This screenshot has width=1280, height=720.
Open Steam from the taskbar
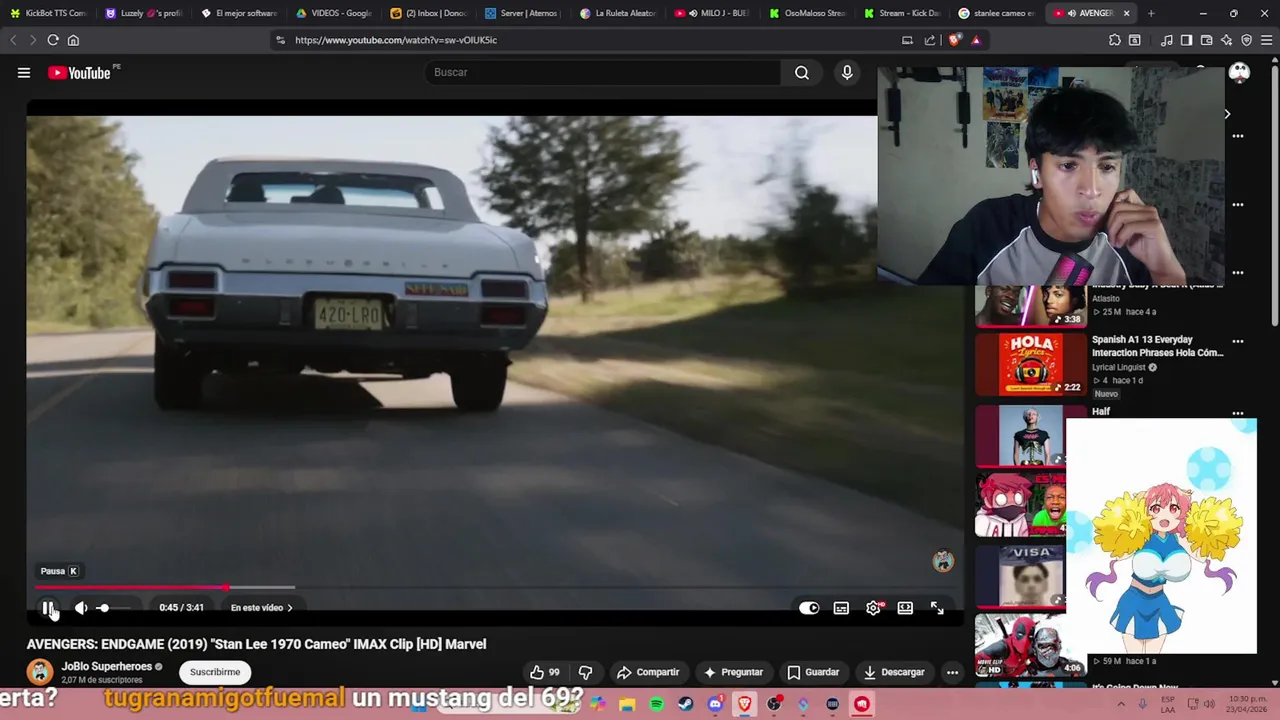click(685, 704)
